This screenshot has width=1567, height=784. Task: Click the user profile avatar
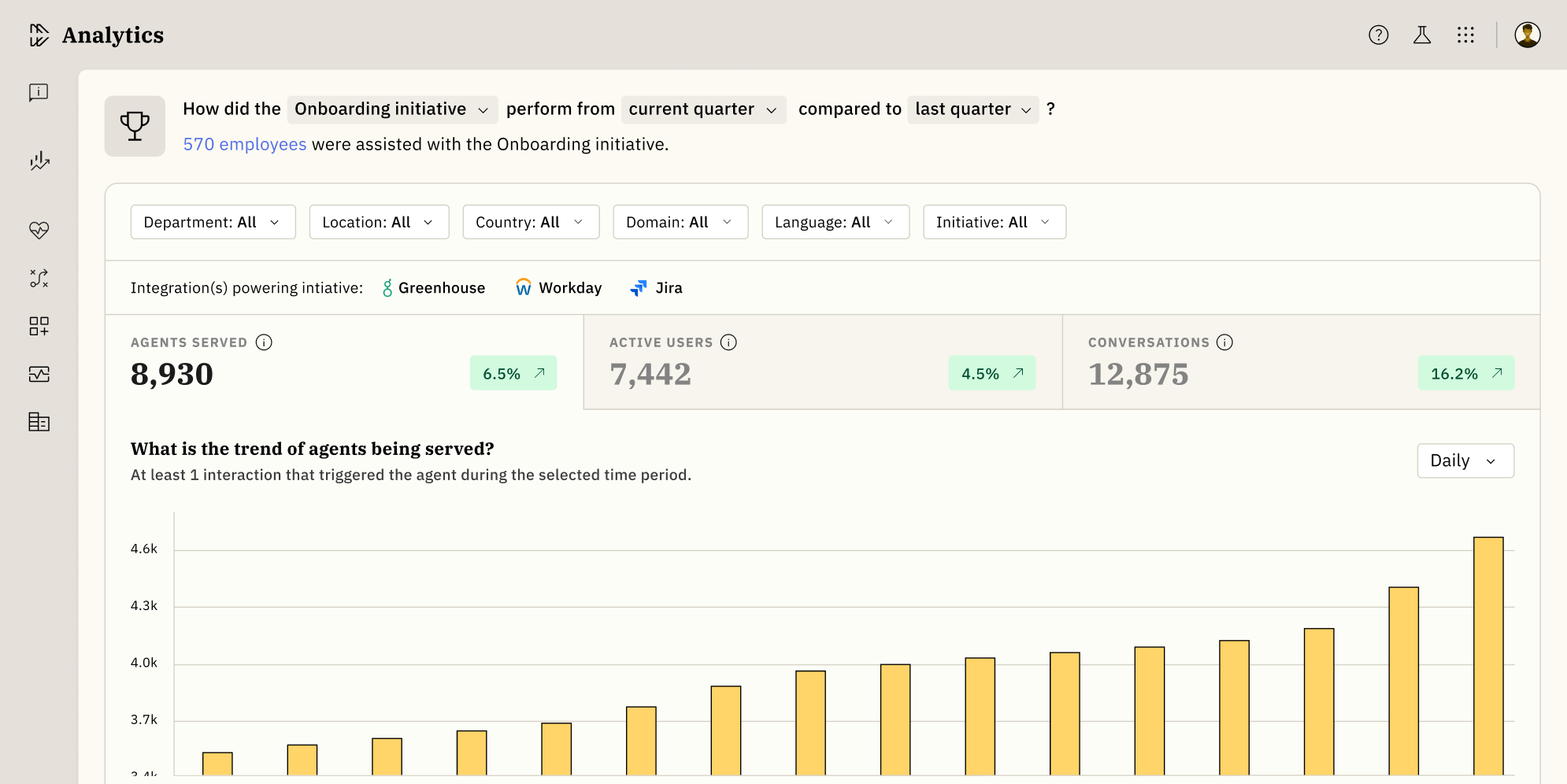[1527, 35]
